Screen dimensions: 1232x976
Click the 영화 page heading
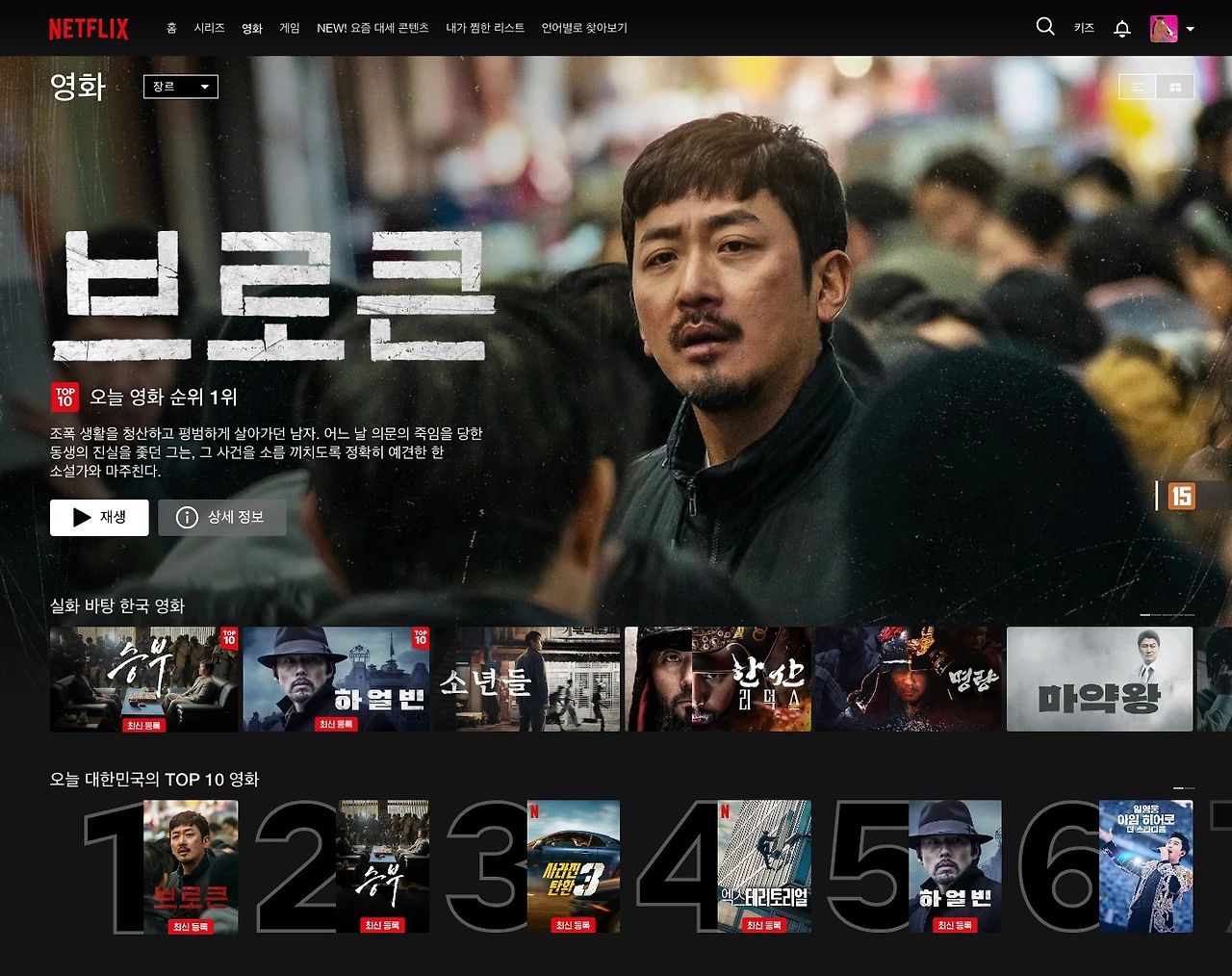click(x=78, y=87)
